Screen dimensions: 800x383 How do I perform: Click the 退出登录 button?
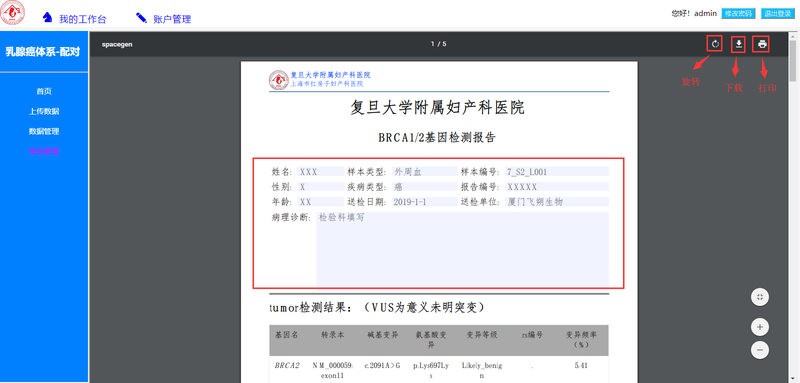pos(778,14)
